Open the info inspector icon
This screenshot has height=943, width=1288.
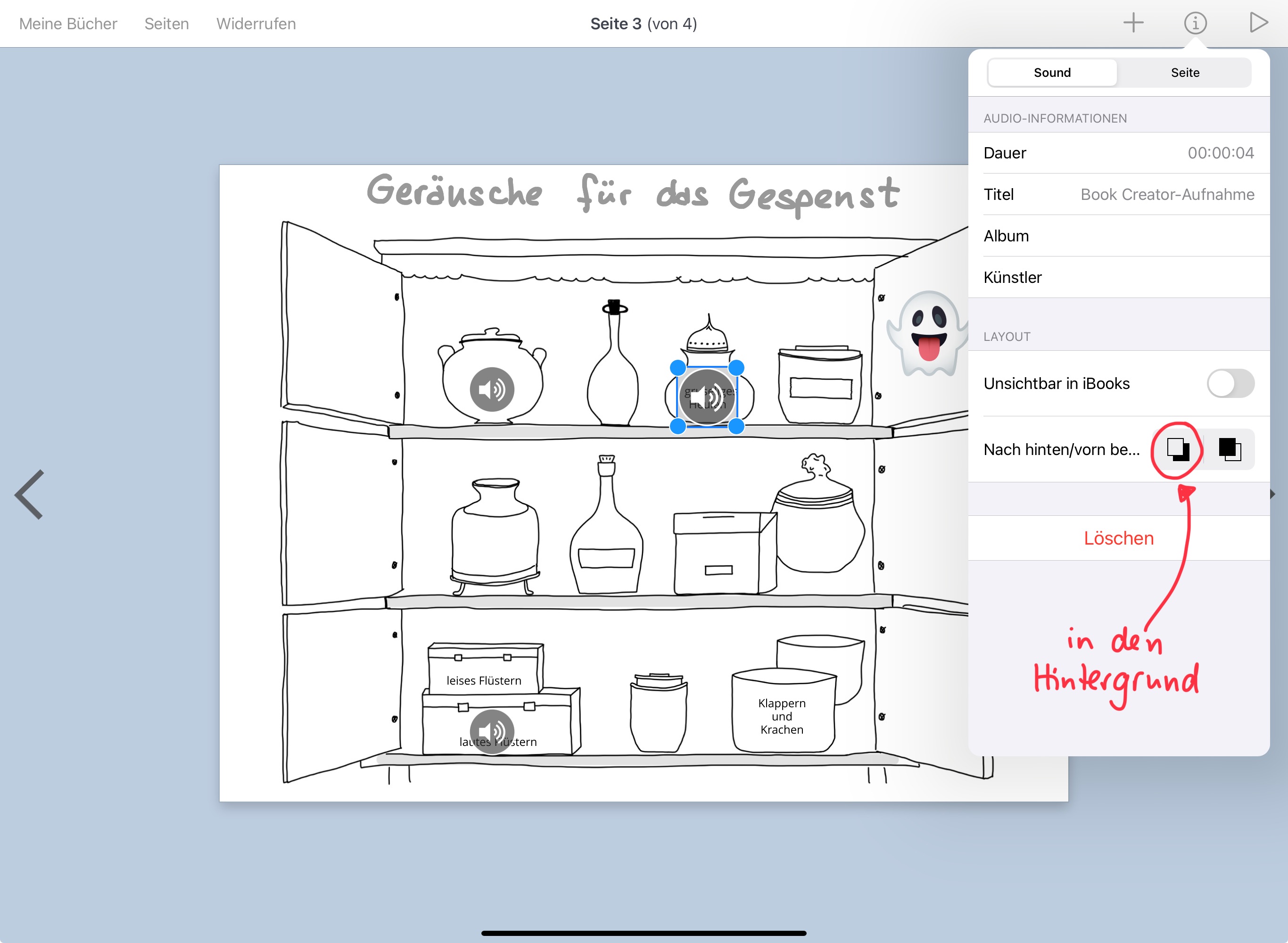[1195, 24]
